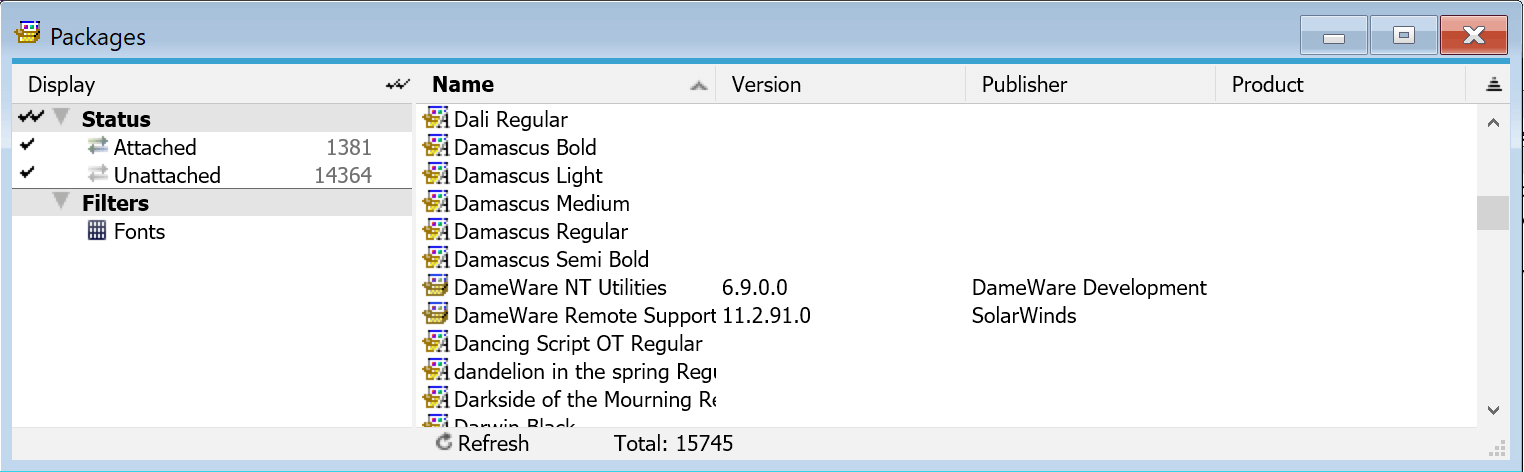Toggle all checkmarks in Display header

click(x=398, y=85)
